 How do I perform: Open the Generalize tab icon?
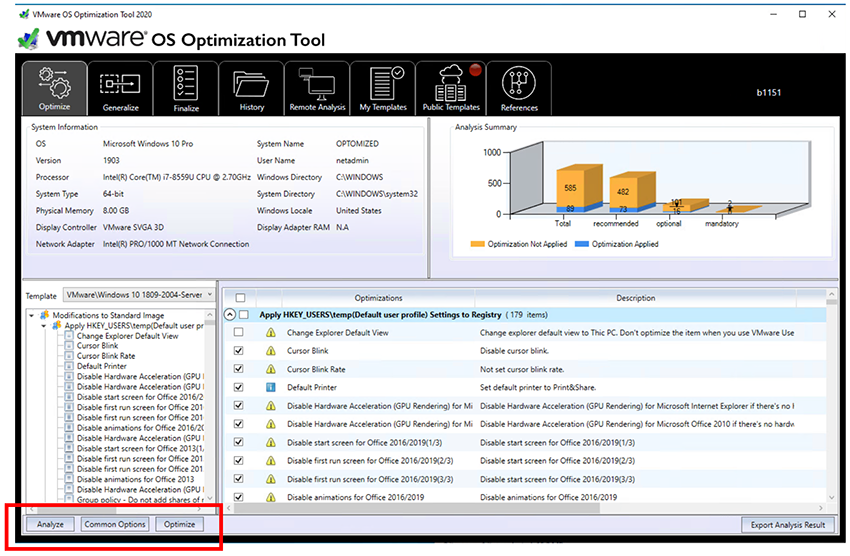[x=120, y=83]
